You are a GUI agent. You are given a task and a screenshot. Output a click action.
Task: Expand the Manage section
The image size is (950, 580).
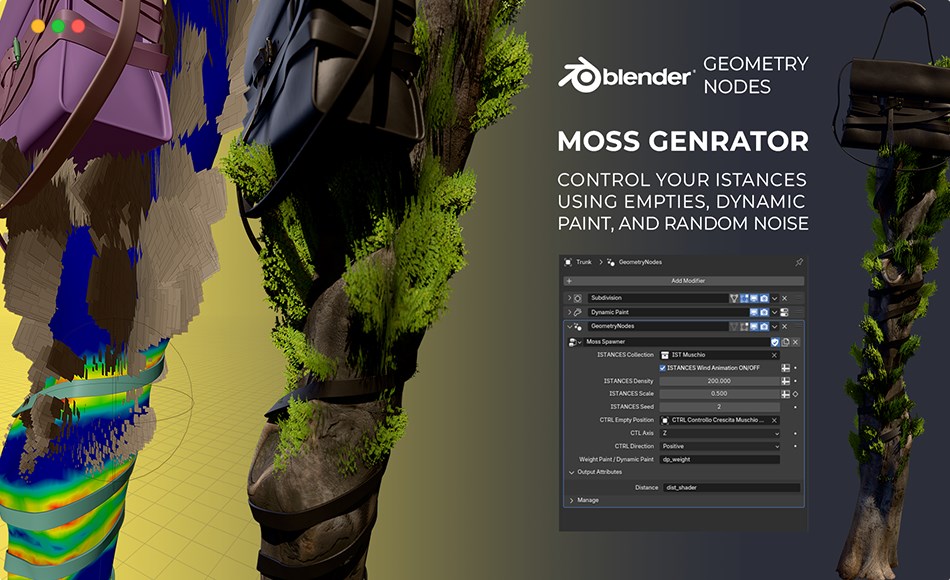[590, 500]
